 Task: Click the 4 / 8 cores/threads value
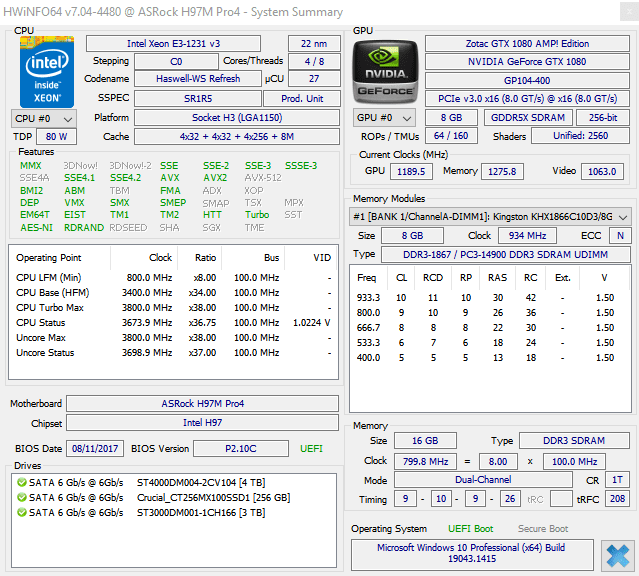click(314, 62)
